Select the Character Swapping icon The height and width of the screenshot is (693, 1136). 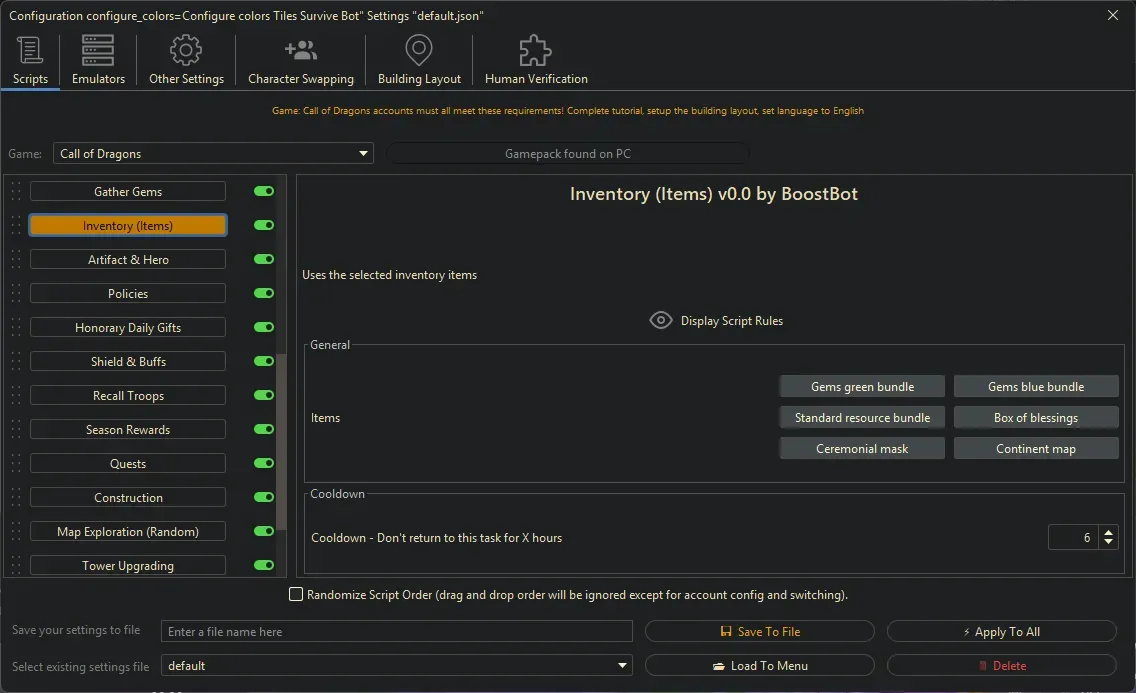300,49
